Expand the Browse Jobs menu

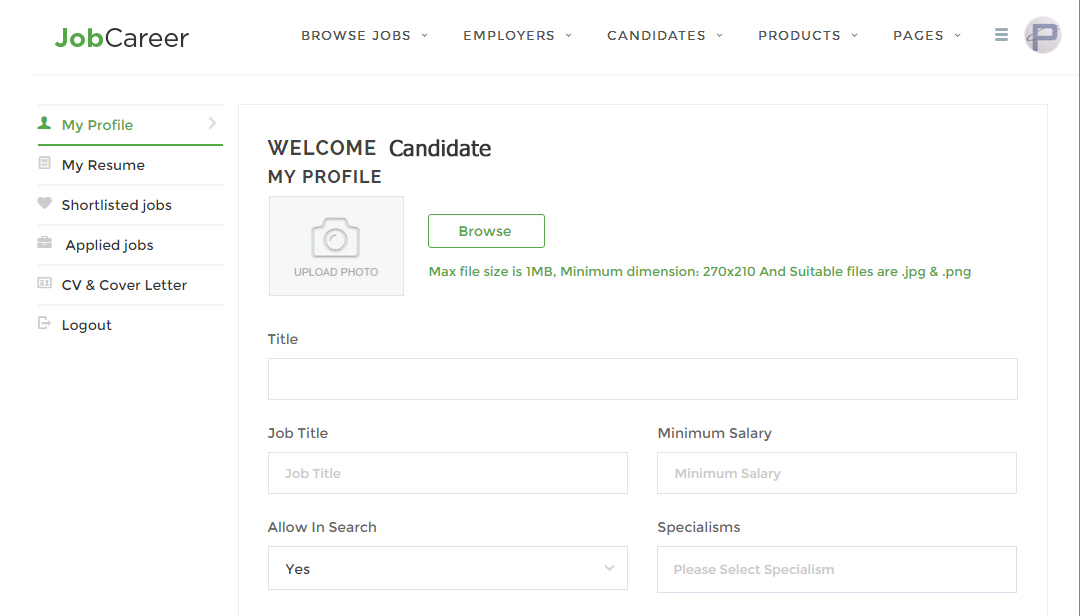pyautogui.click(x=364, y=36)
